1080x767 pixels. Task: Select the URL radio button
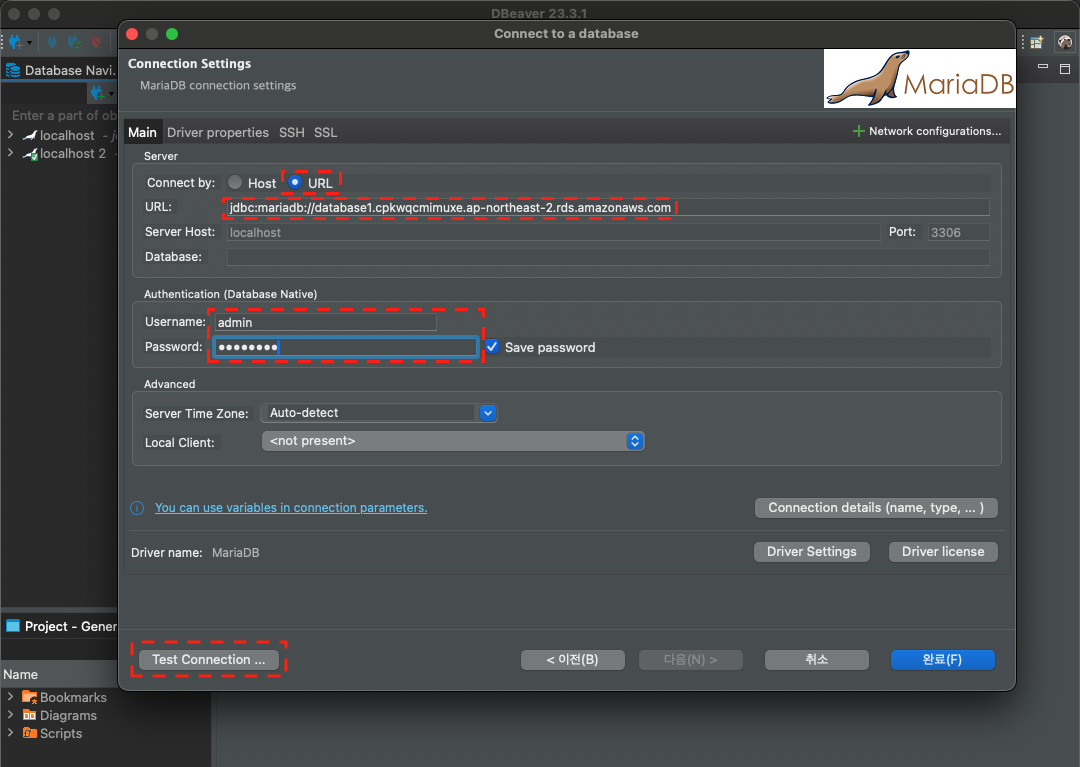point(295,182)
